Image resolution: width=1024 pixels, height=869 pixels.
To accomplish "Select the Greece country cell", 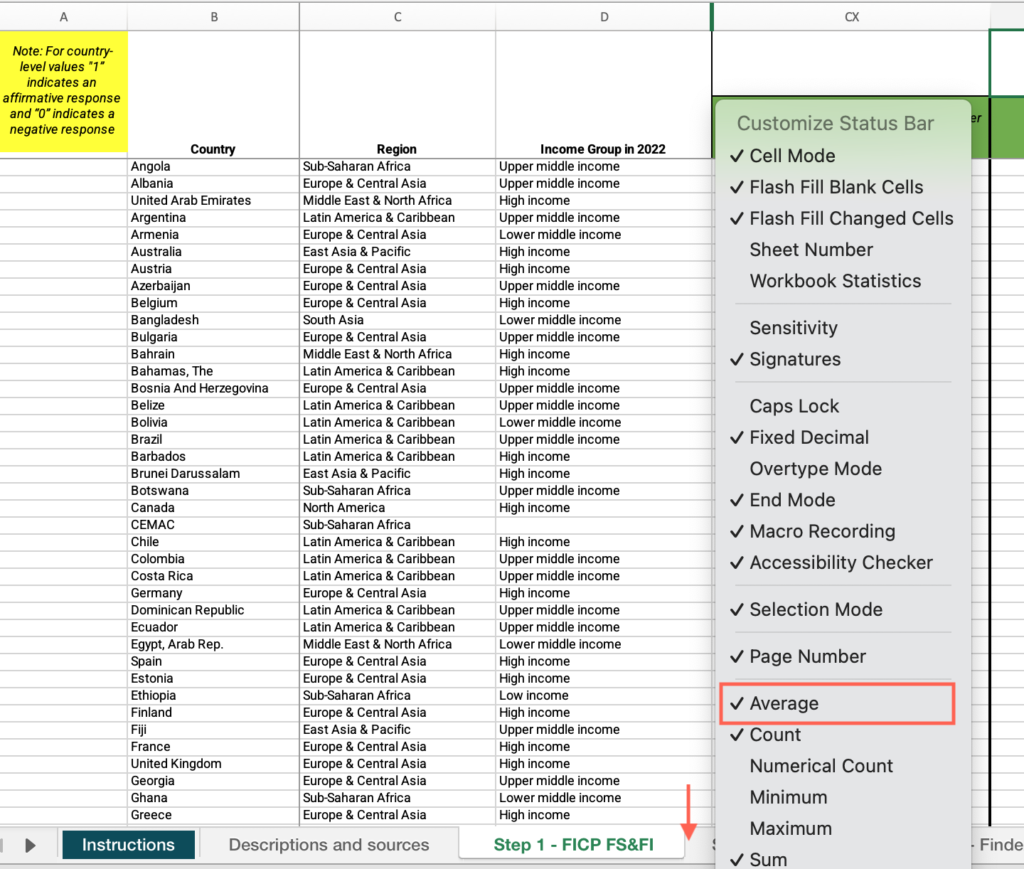I will click(x=214, y=815).
